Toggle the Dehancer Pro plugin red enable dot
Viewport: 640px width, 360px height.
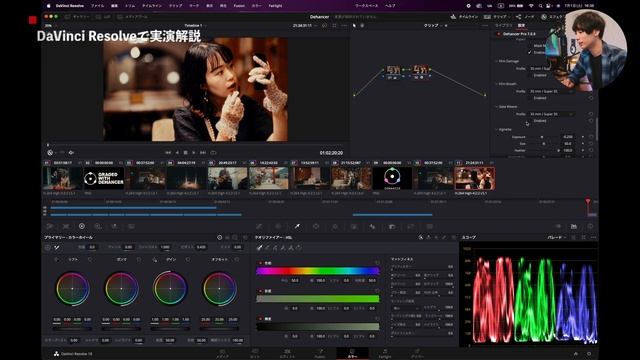(498, 34)
